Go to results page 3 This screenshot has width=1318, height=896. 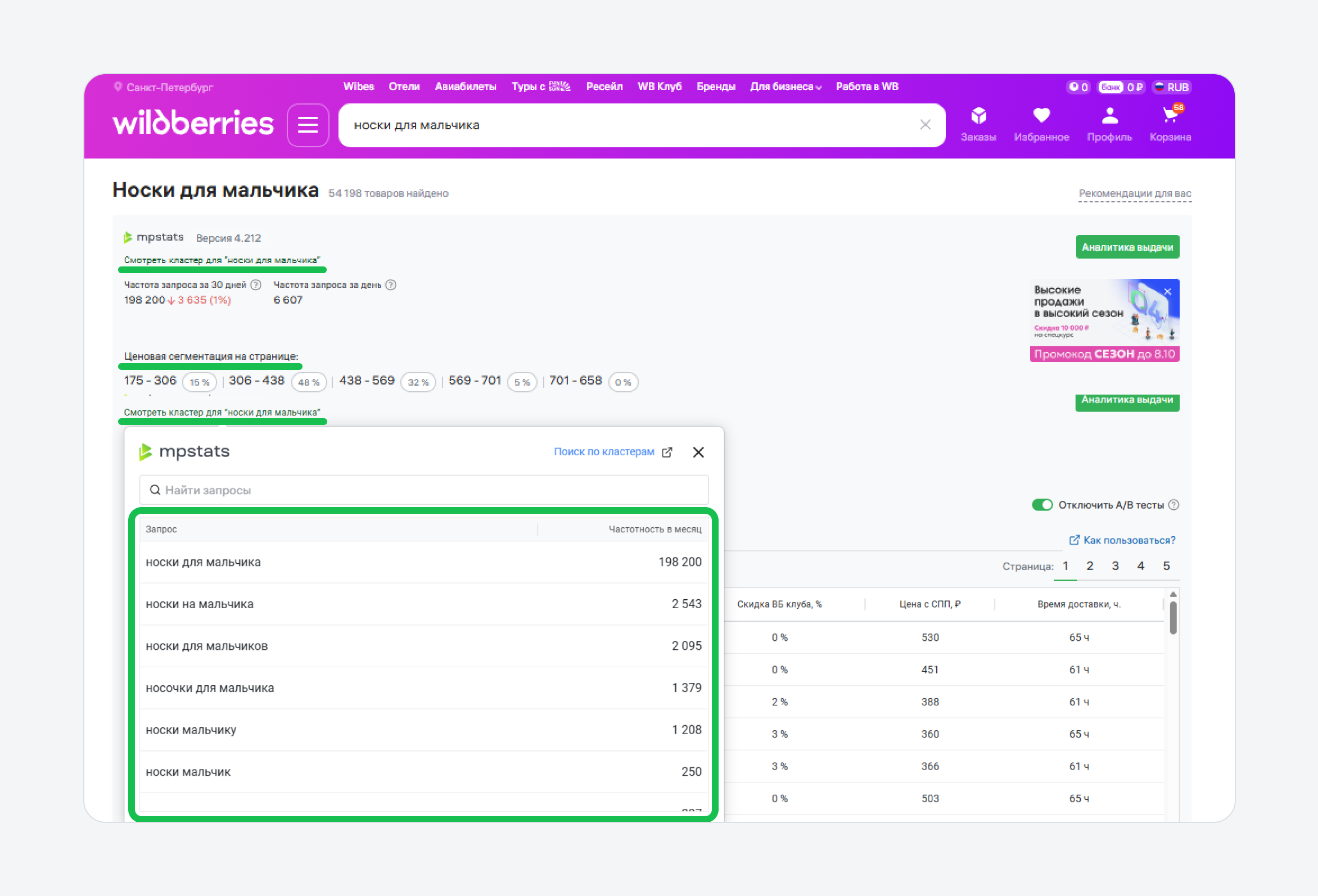click(x=1115, y=566)
